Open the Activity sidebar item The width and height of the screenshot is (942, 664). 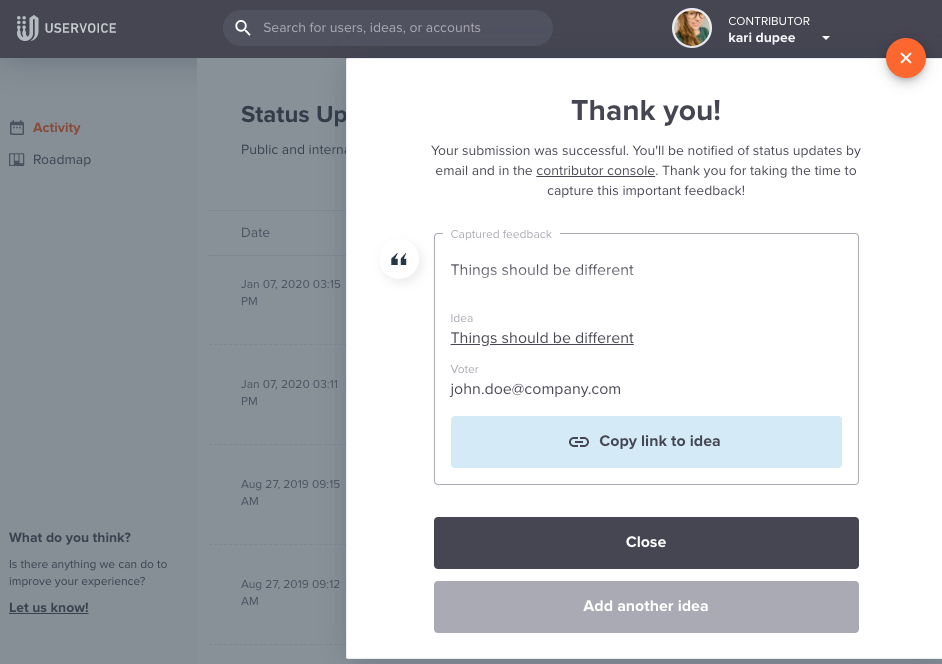pos(56,127)
